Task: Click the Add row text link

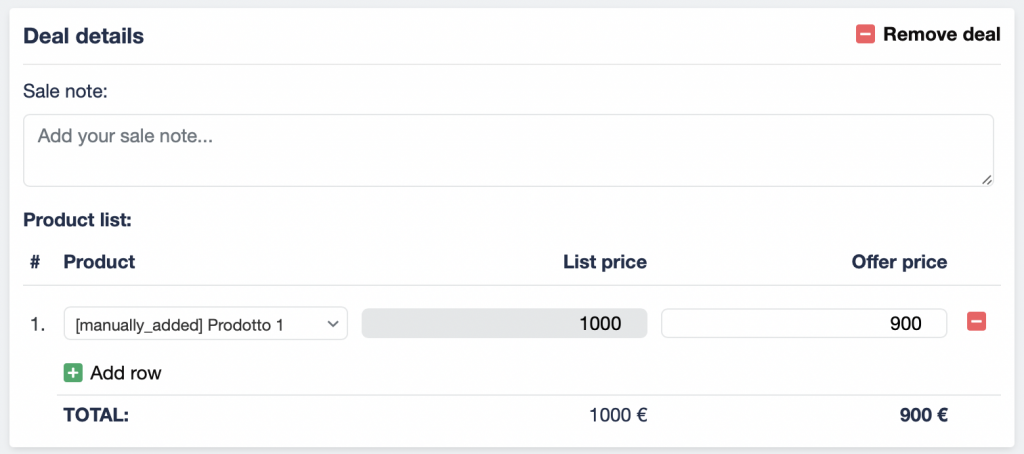Action: tap(125, 373)
